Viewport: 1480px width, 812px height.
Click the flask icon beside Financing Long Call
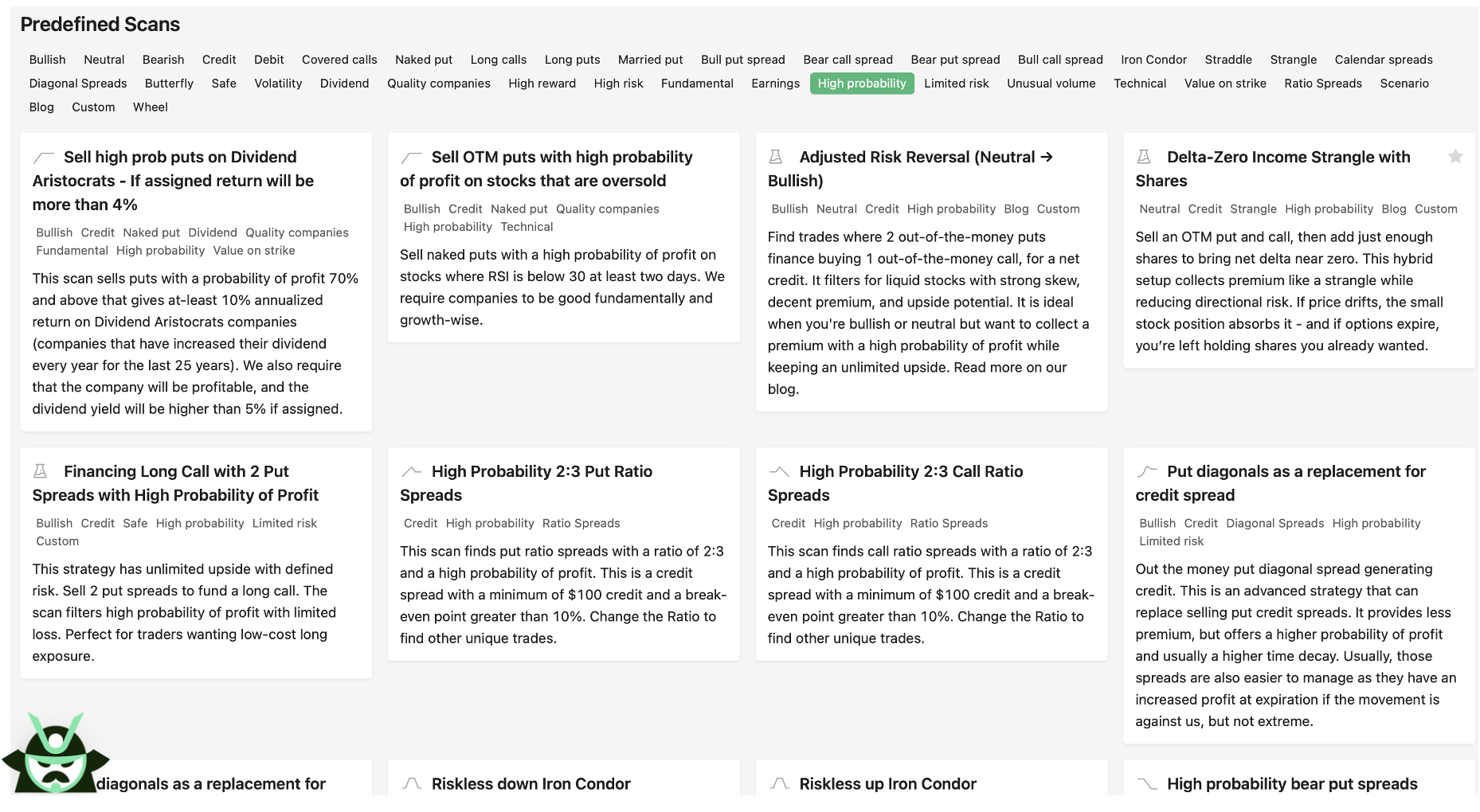coord(40,471)
